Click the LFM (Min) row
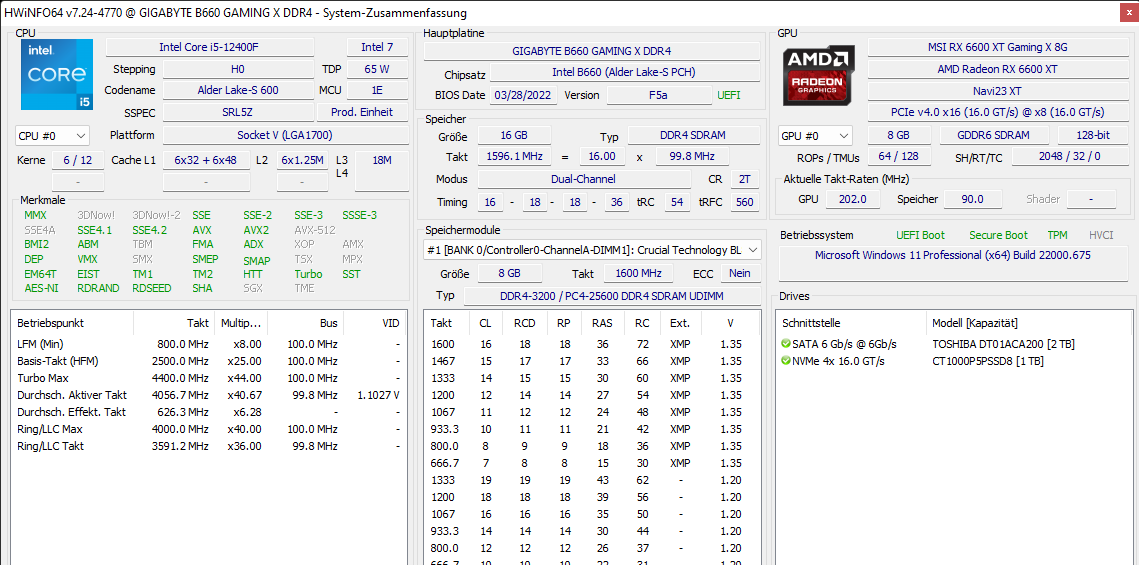 click(208, 344)
